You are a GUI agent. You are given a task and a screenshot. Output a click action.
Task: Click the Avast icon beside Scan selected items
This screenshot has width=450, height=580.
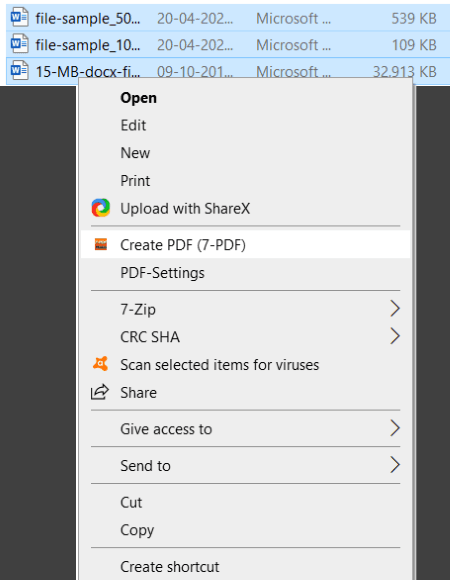101,364
